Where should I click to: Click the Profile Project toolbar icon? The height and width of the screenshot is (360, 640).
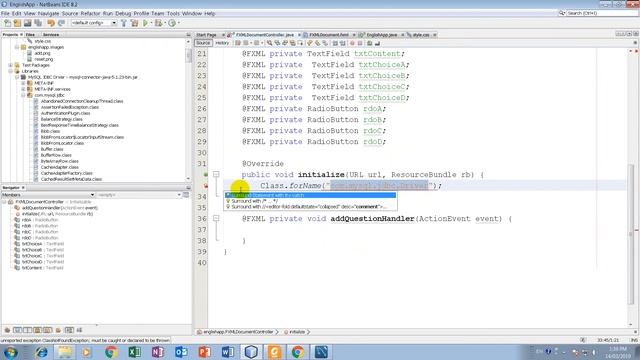pyautogui.click(x=172, y=23)
